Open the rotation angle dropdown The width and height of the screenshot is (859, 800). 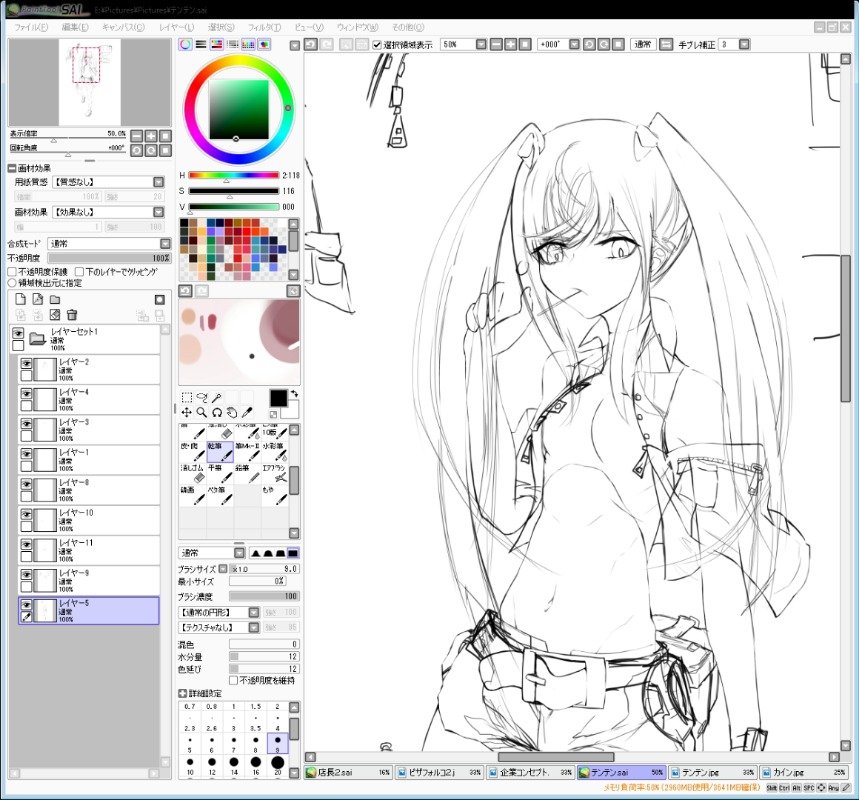pos(574,44)
